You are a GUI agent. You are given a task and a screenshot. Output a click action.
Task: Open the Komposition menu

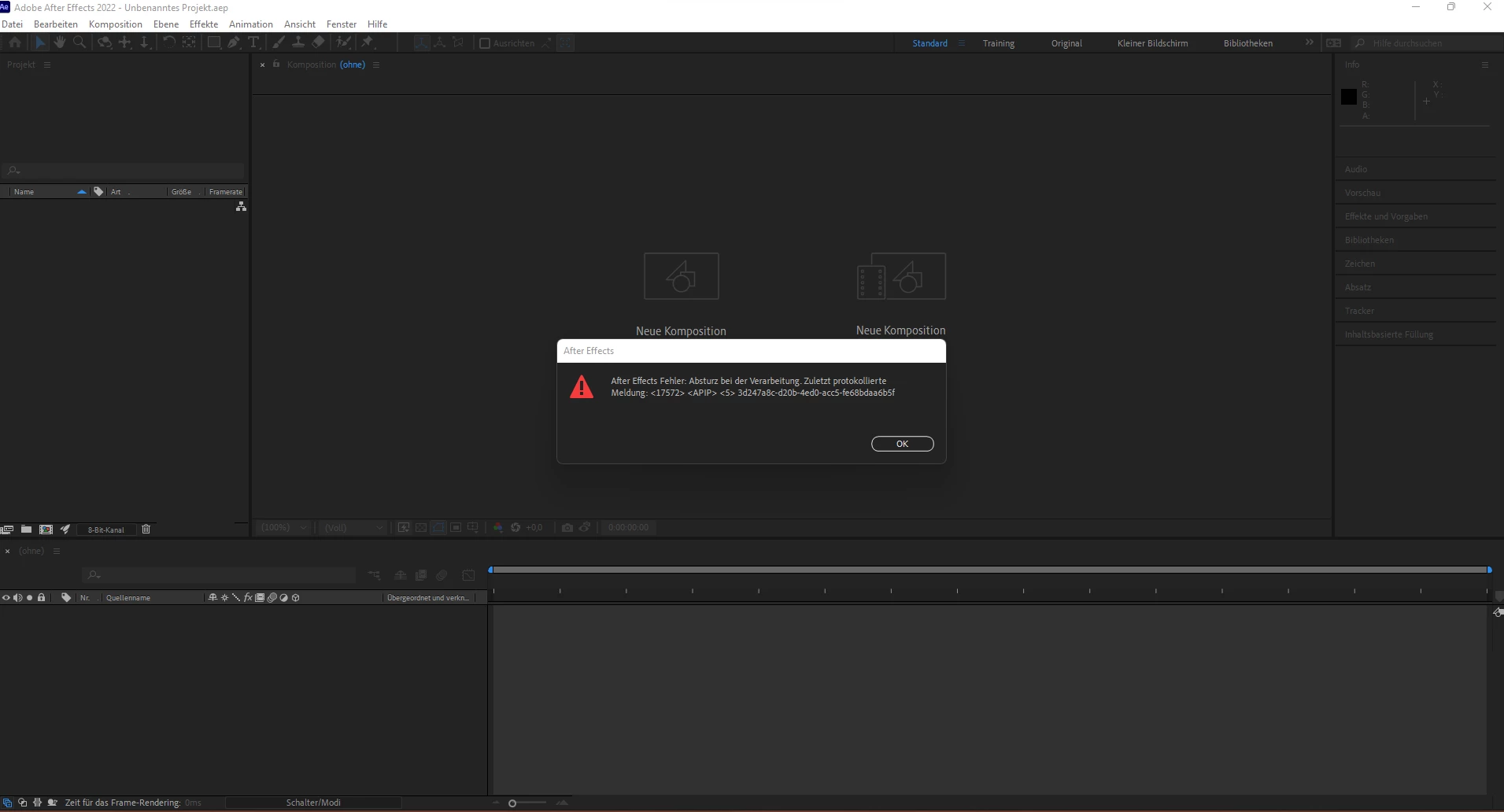click(116, 24)
